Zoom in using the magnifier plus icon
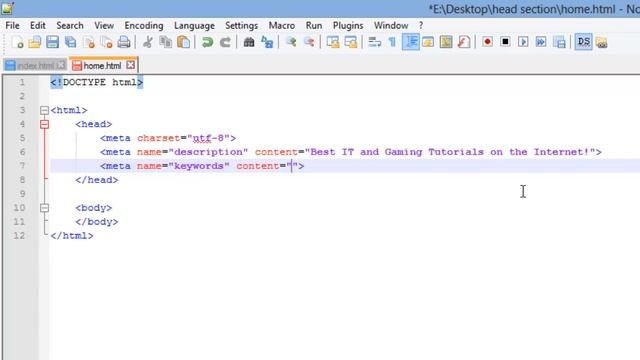The width and height of the screenshot is (640, 360). [291, 42]
